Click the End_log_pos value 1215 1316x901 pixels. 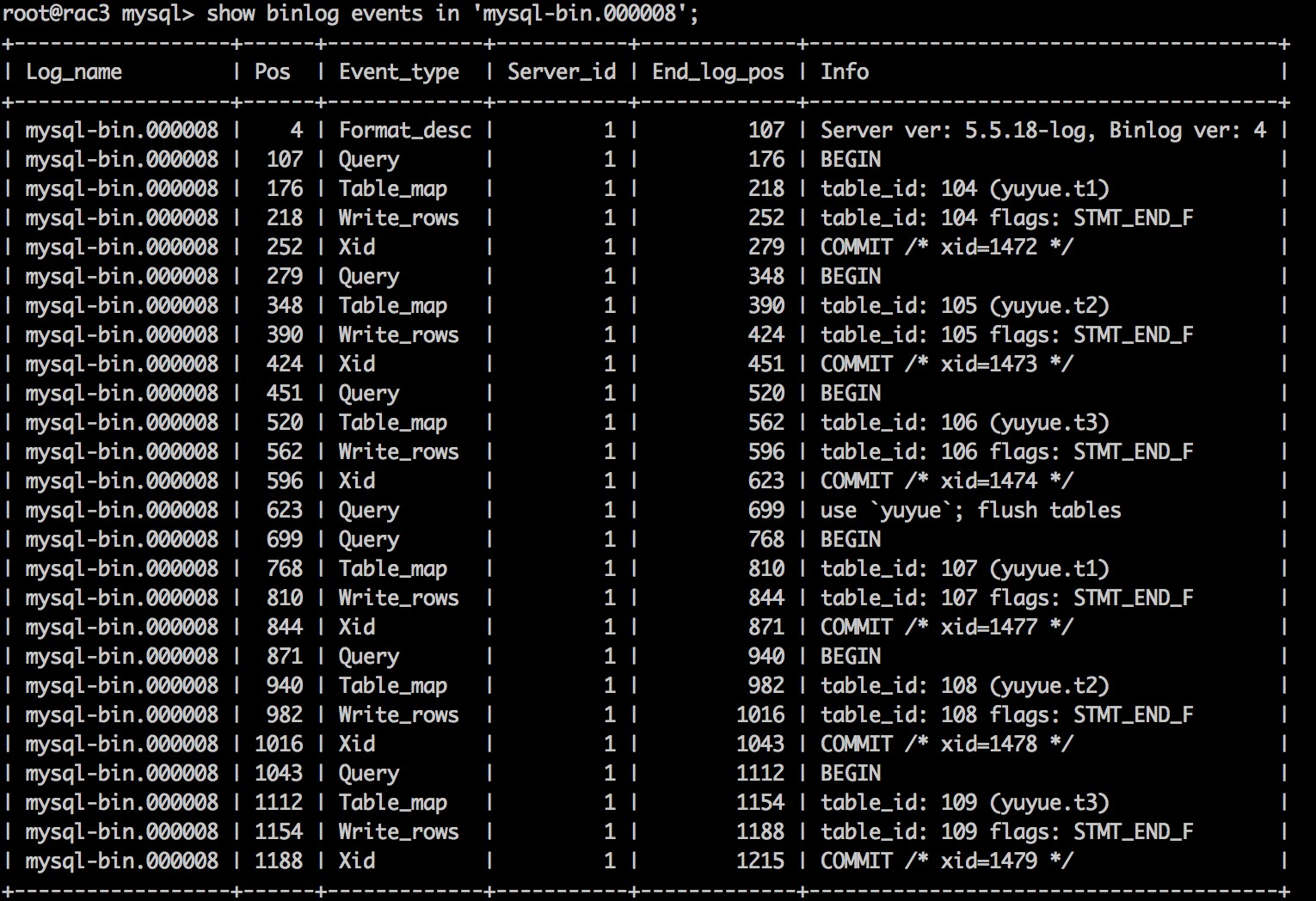760,861
